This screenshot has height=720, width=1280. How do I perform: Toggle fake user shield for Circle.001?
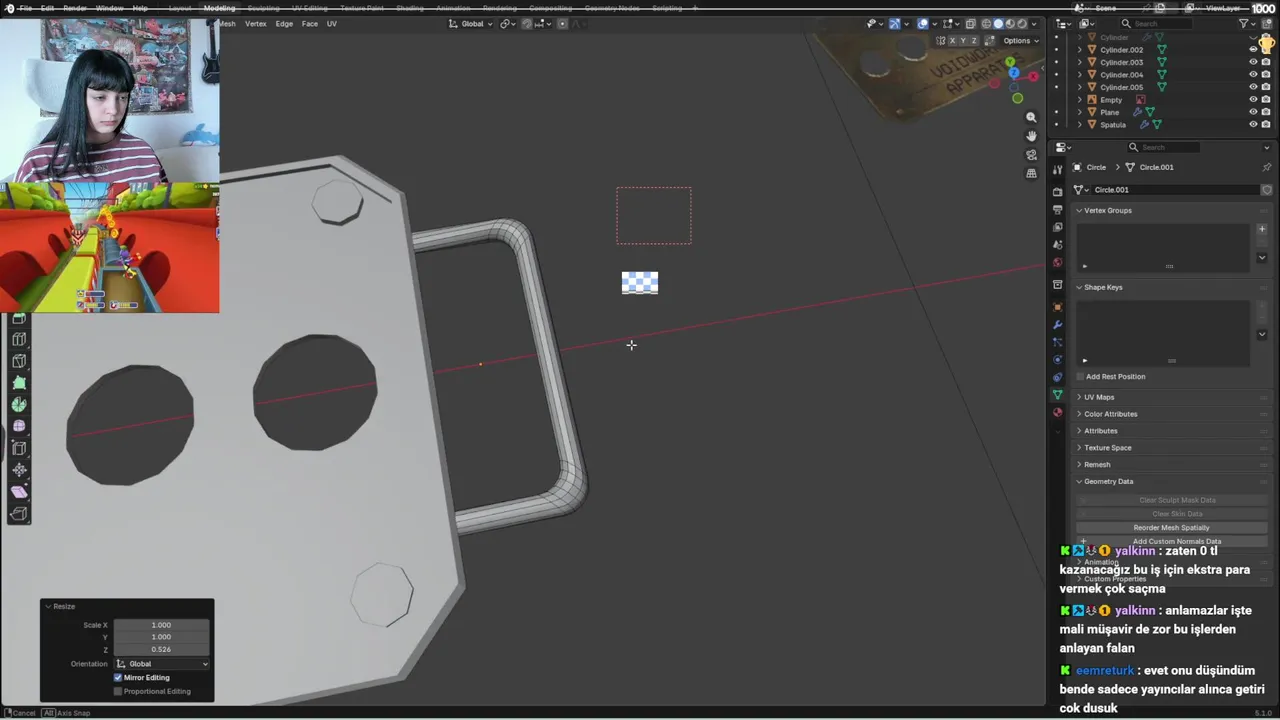(1266, 190)
